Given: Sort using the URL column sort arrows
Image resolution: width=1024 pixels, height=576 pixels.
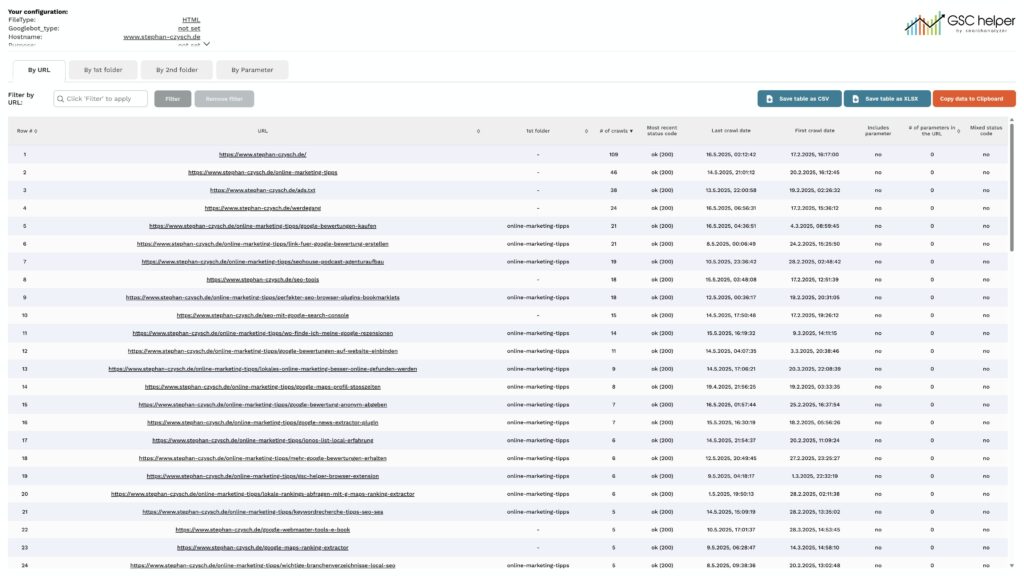Looking at the screenshot, I should 478,131.
